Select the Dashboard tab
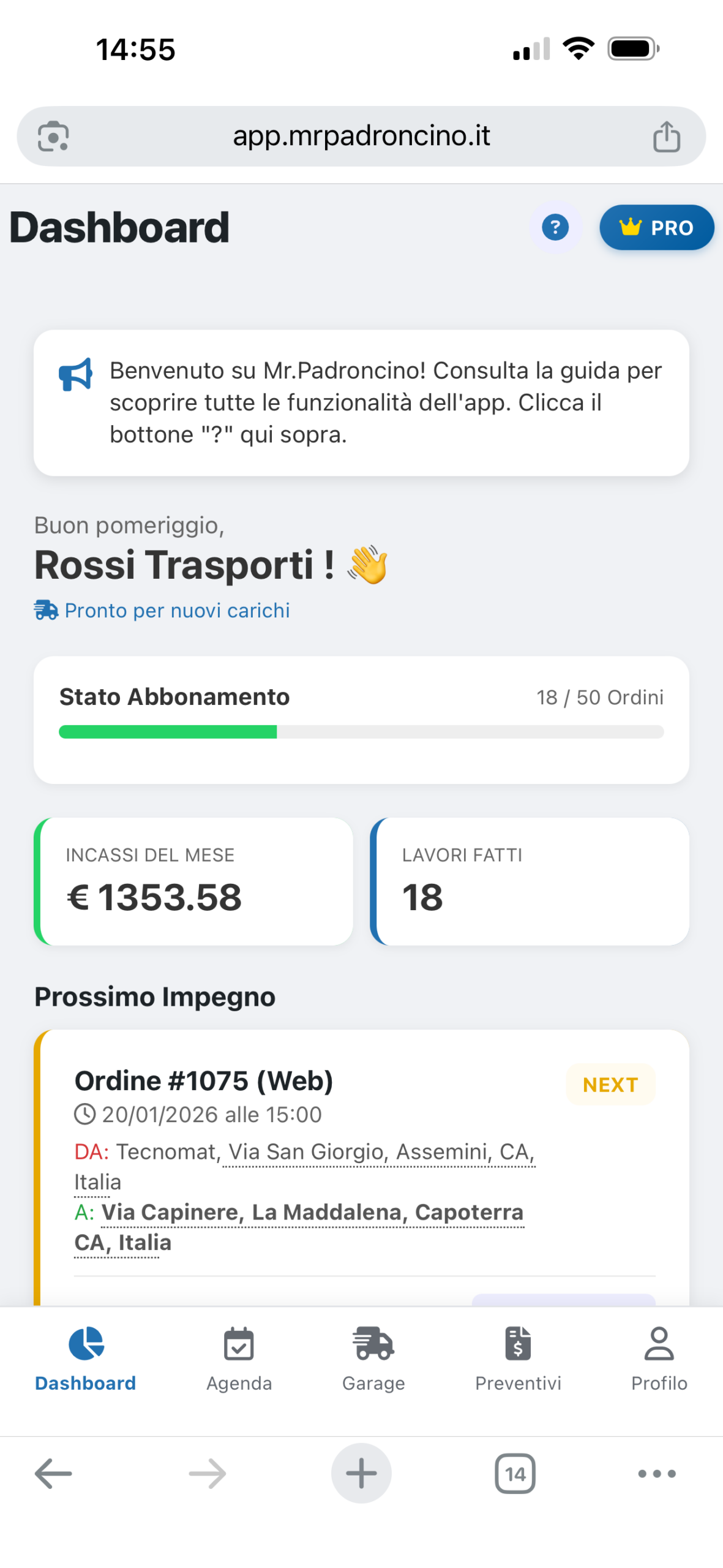 click(x=86, y=1357)
